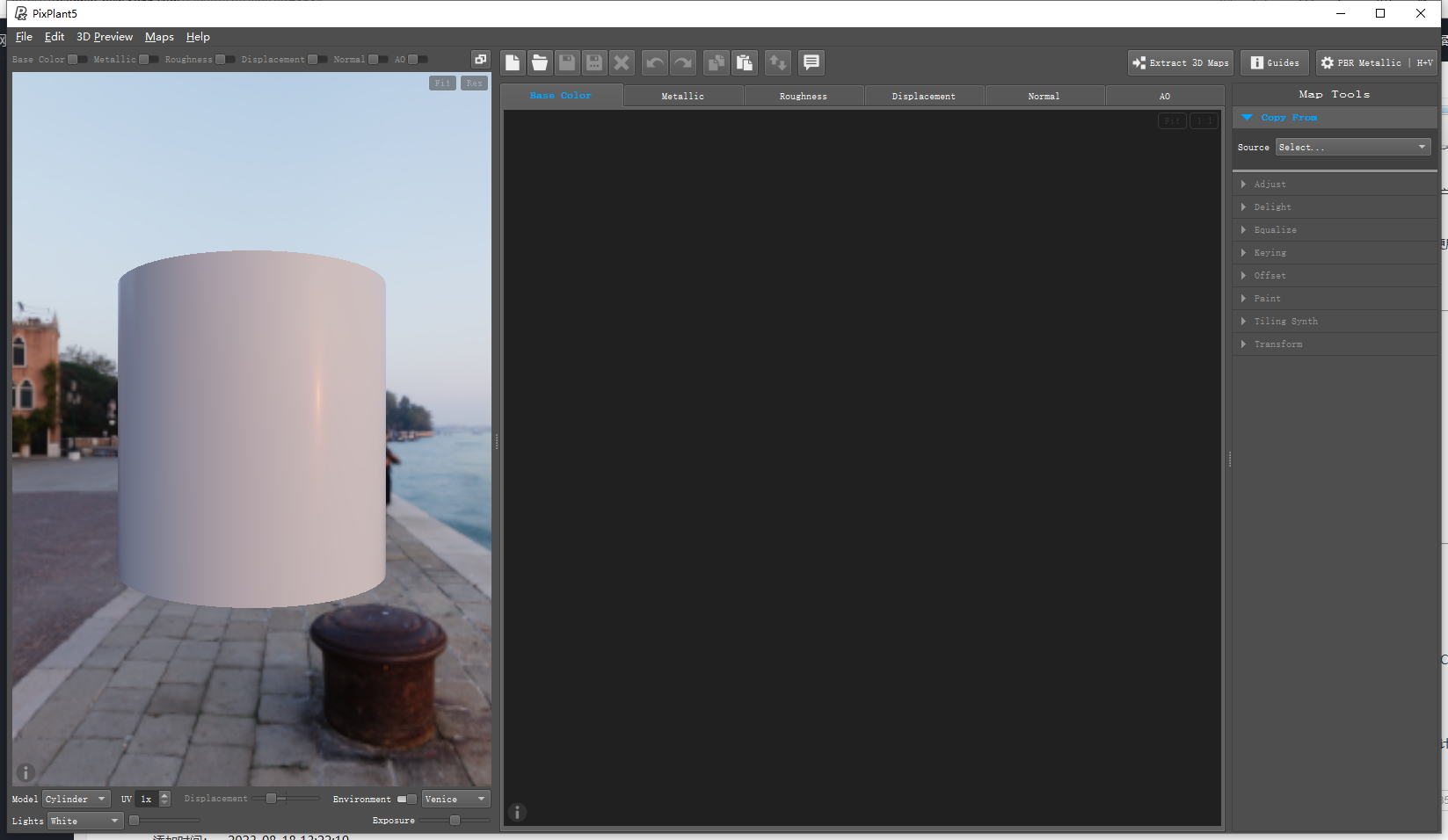Viewport: 1448px width, 840px height.
Task: Click the swap up-down arrows icon
Action: pyautogui.click(x=778, y=62)
